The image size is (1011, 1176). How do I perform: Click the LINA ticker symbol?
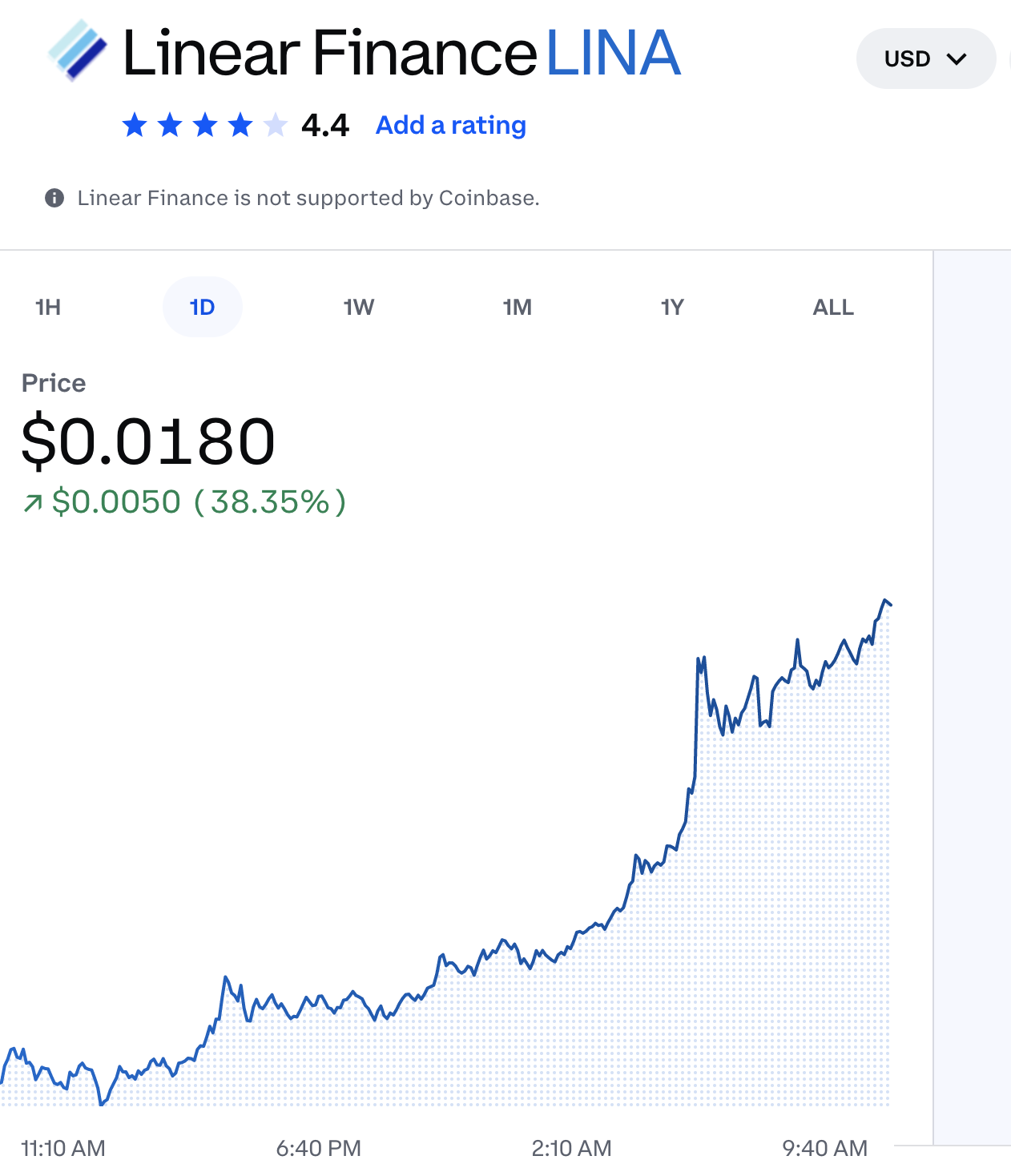[613, 54]
